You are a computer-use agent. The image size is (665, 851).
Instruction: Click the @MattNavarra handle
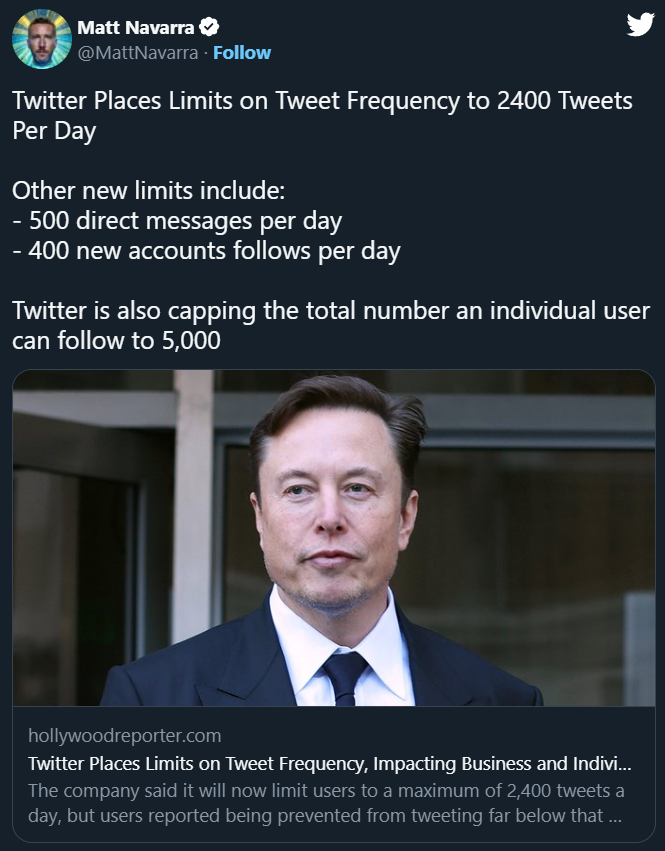coord(138,53)
